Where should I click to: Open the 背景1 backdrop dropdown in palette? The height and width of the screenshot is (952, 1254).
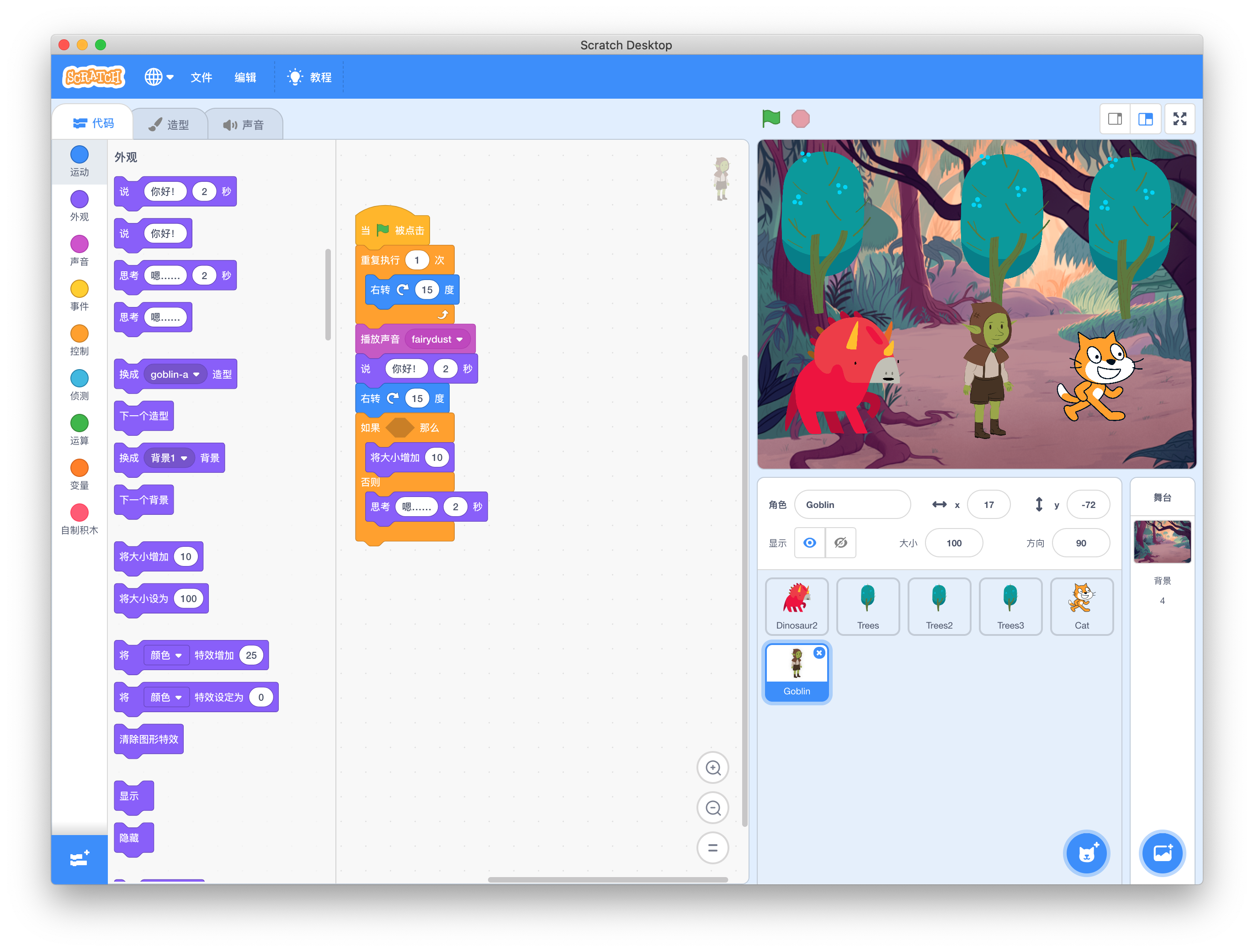point(169,458)
